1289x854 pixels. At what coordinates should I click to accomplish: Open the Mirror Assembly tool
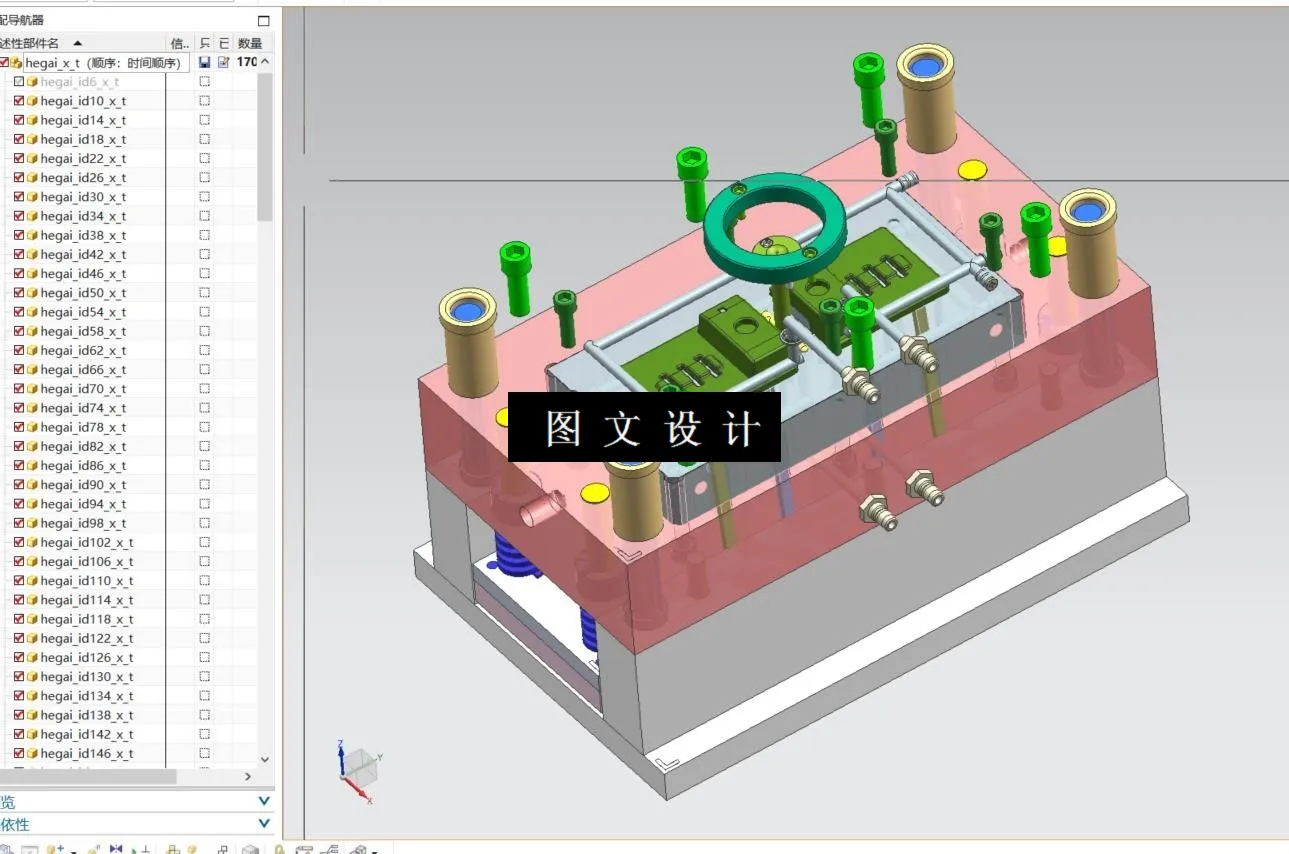pyautogui.click(x=116, y=847)
